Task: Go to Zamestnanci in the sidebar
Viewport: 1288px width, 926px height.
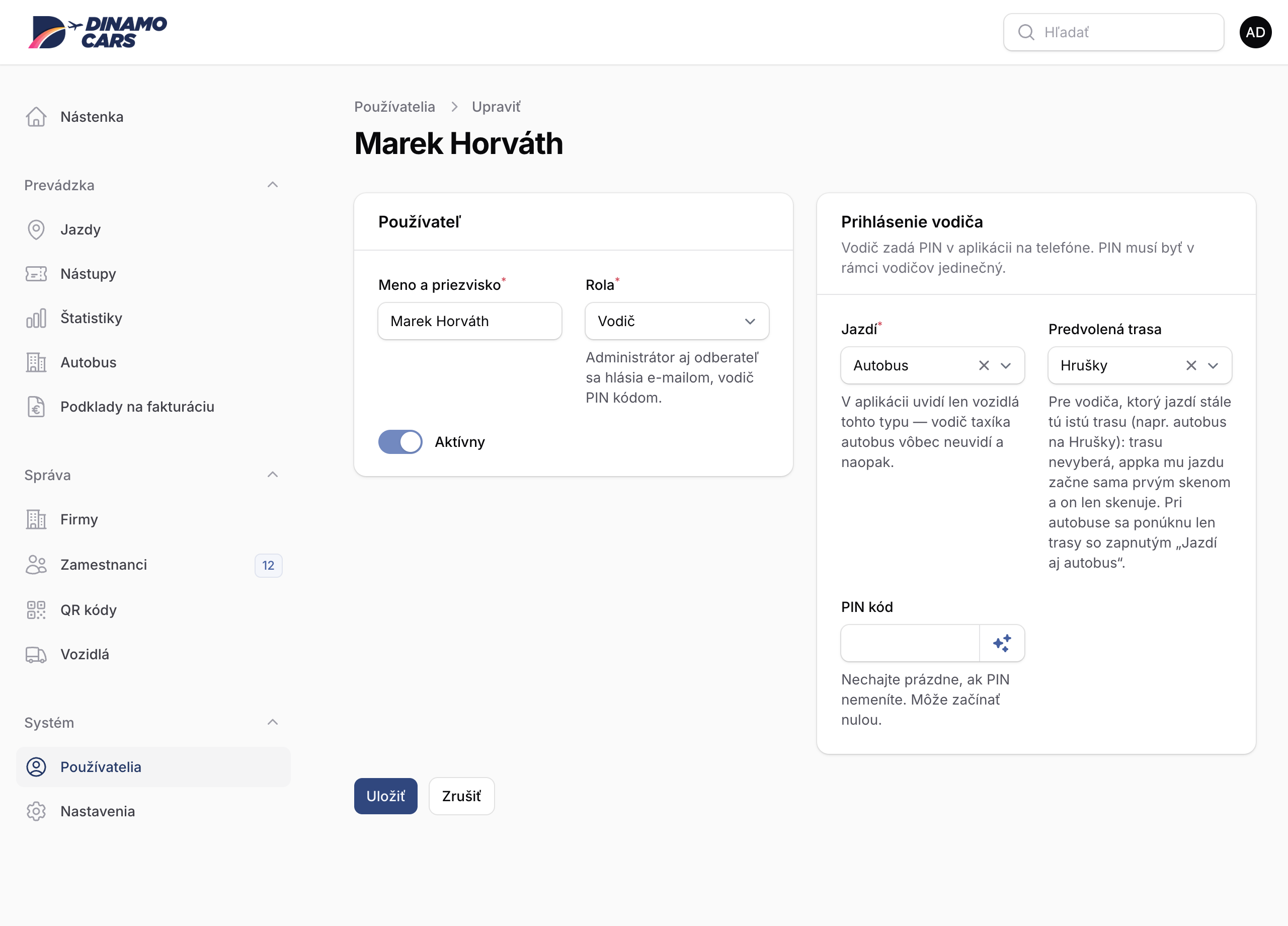Action: pyautogui.click(x=153, y=565)
